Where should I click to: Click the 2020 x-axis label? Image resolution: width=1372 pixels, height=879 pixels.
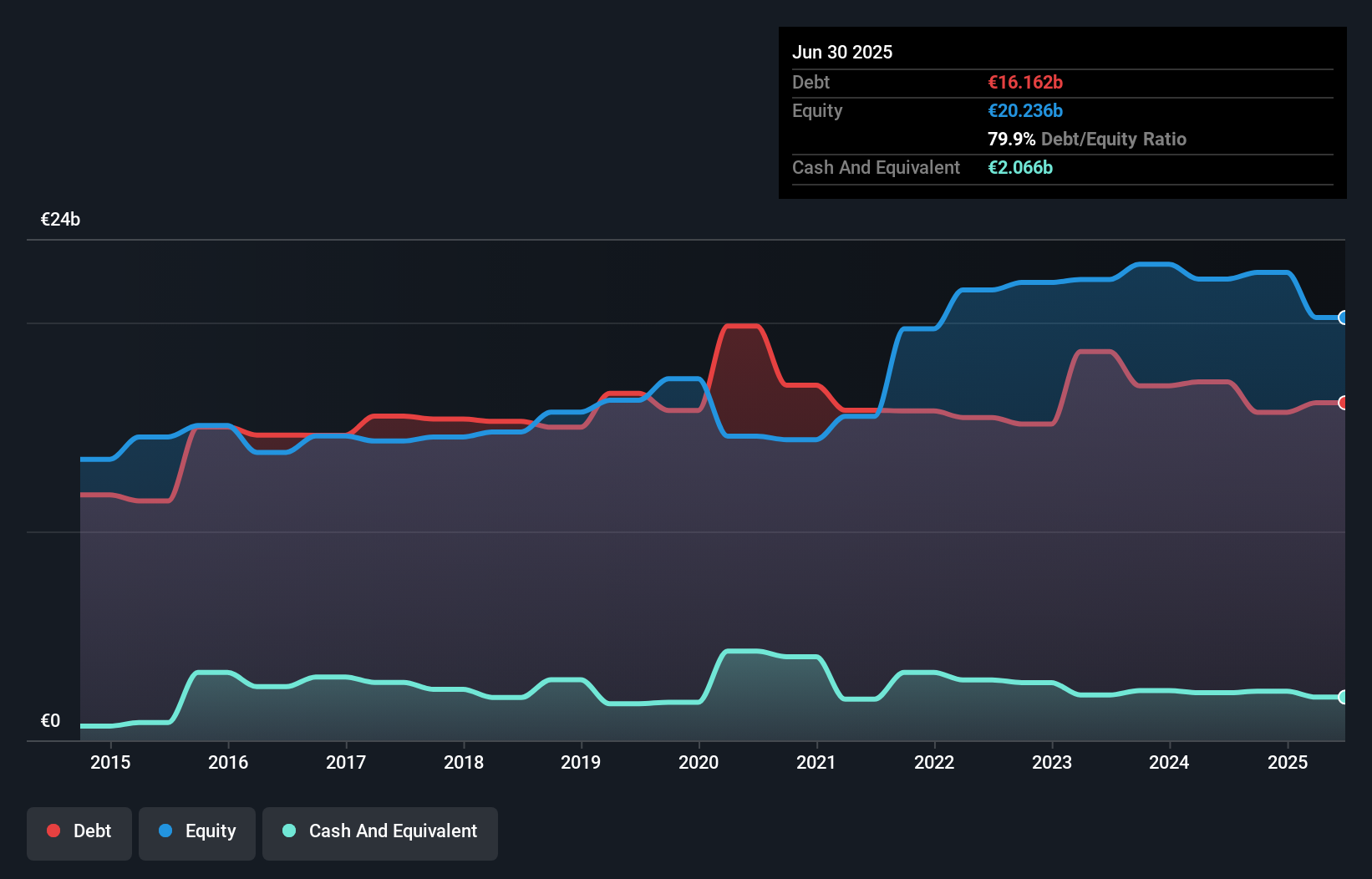[x=699, y=762]
